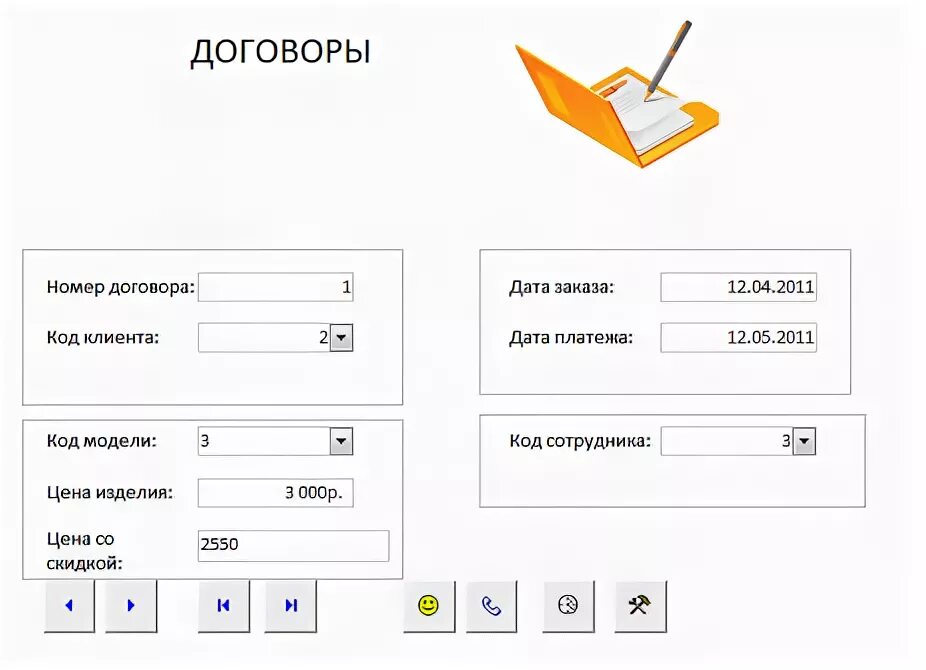
Task: Click the Дата платежа date field
Action: 738,337
